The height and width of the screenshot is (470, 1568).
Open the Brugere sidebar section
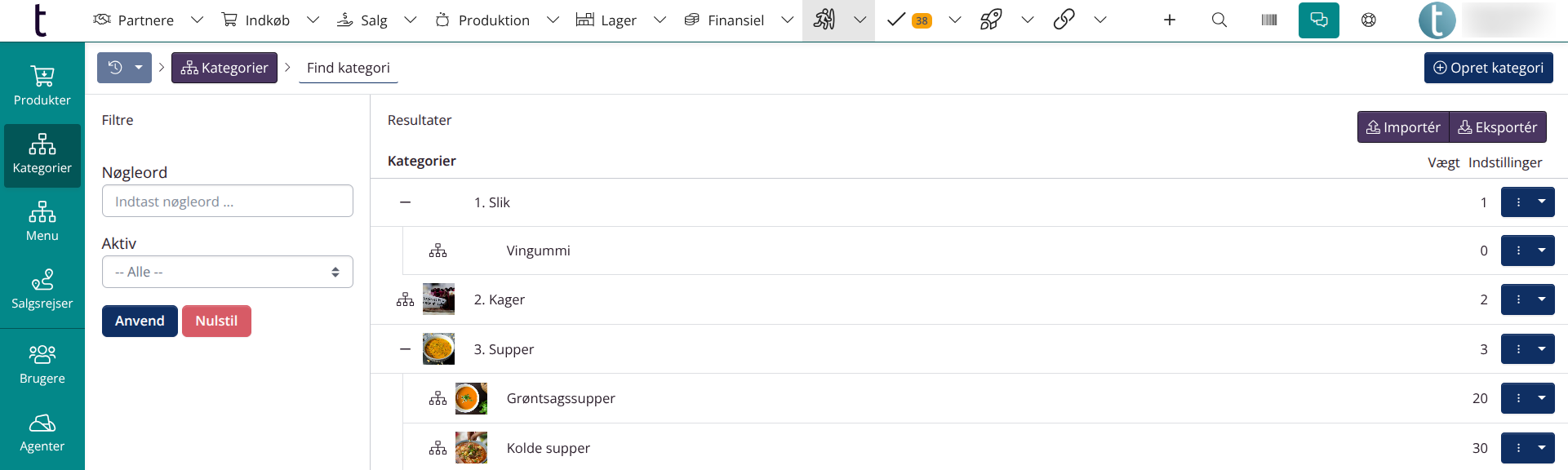pyautogui.click(x=42, y=365)
